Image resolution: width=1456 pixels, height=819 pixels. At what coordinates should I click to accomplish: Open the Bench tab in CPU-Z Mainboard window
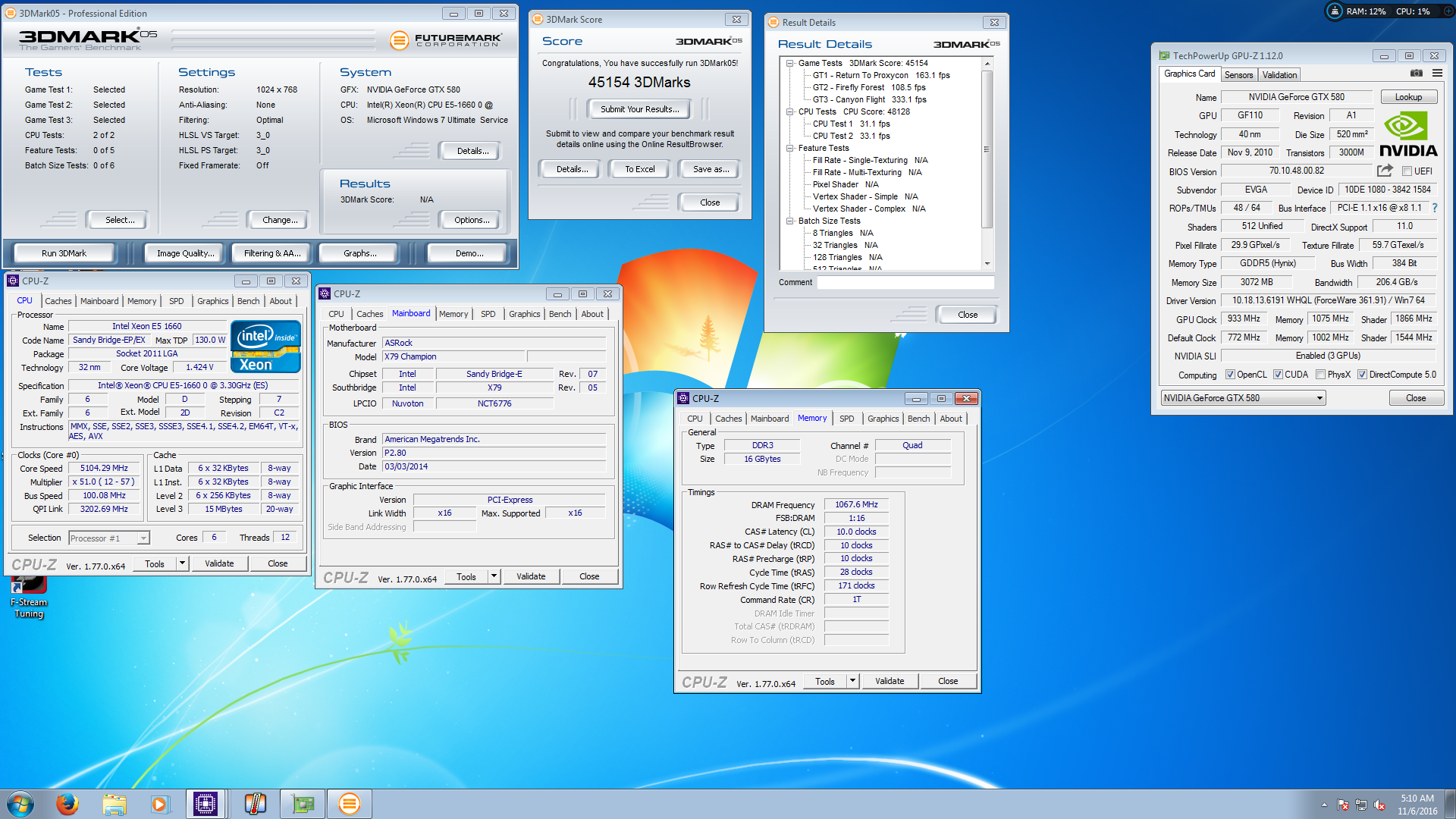click(560, 314)
